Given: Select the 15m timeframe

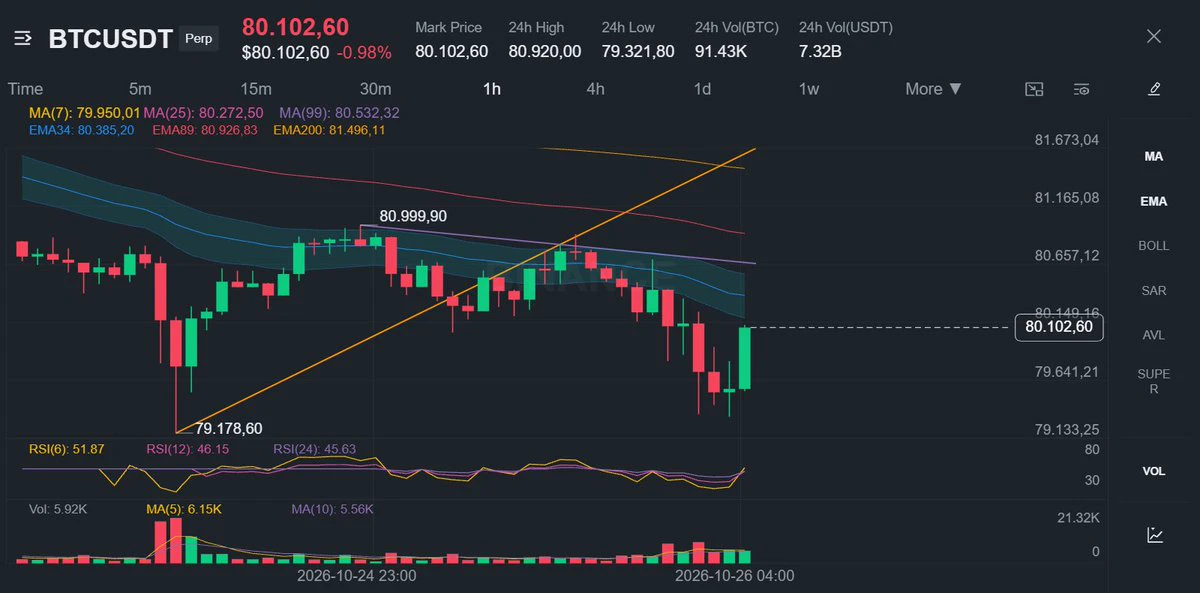Looking at the screenshot, I should pos(256,89).
